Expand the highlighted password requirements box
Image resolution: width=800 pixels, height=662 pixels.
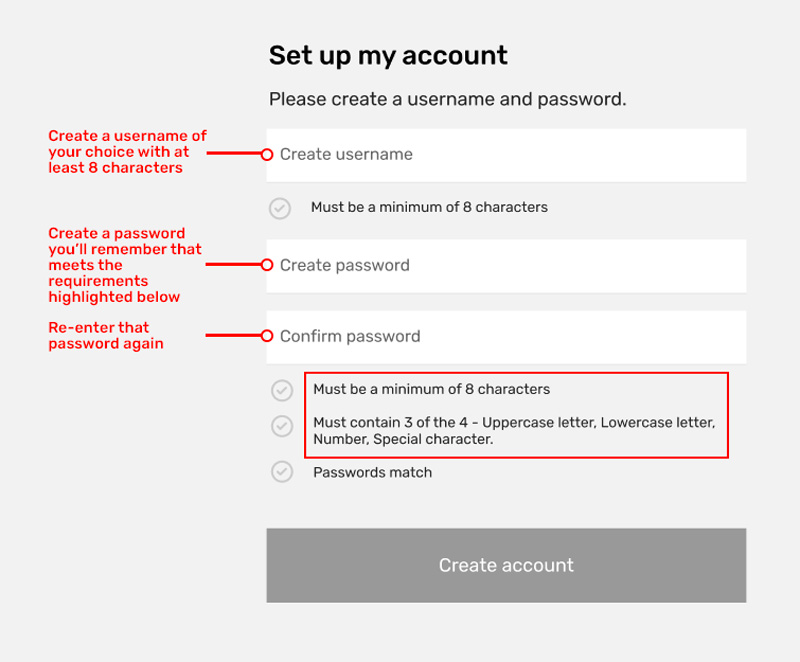click(x=516, y=415)
